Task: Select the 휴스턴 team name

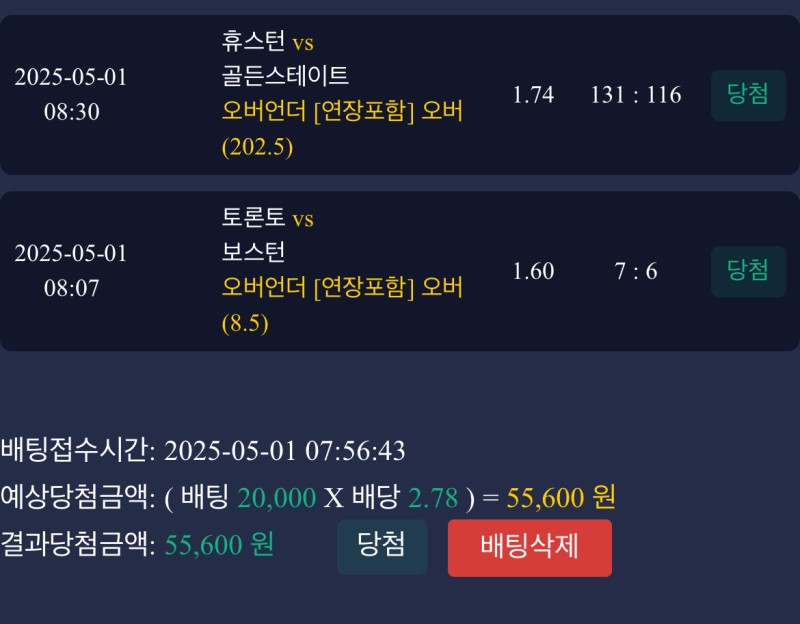Action: (254, 42)
